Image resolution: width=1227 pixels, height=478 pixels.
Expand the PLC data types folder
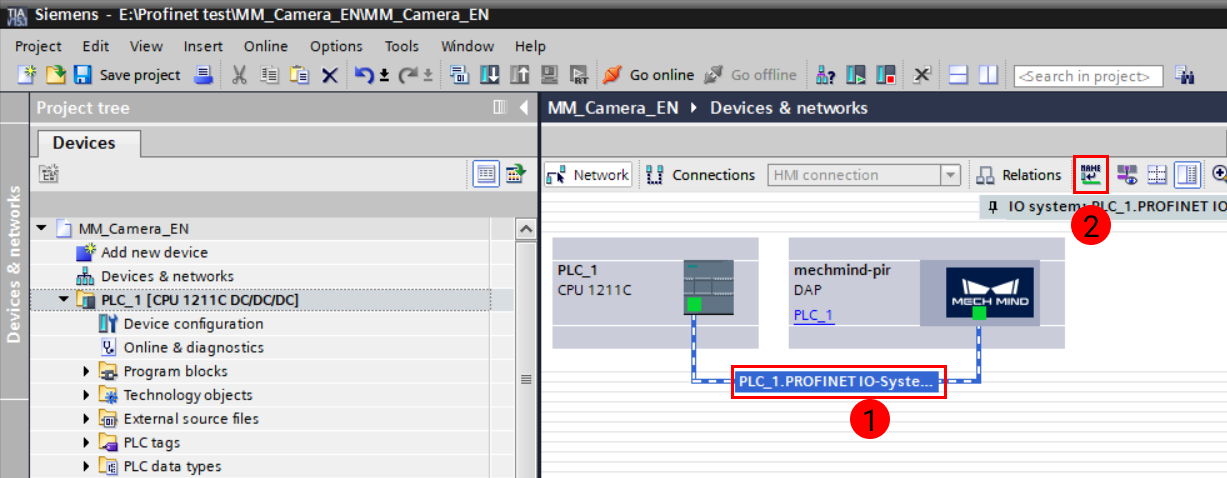point(87,467)
